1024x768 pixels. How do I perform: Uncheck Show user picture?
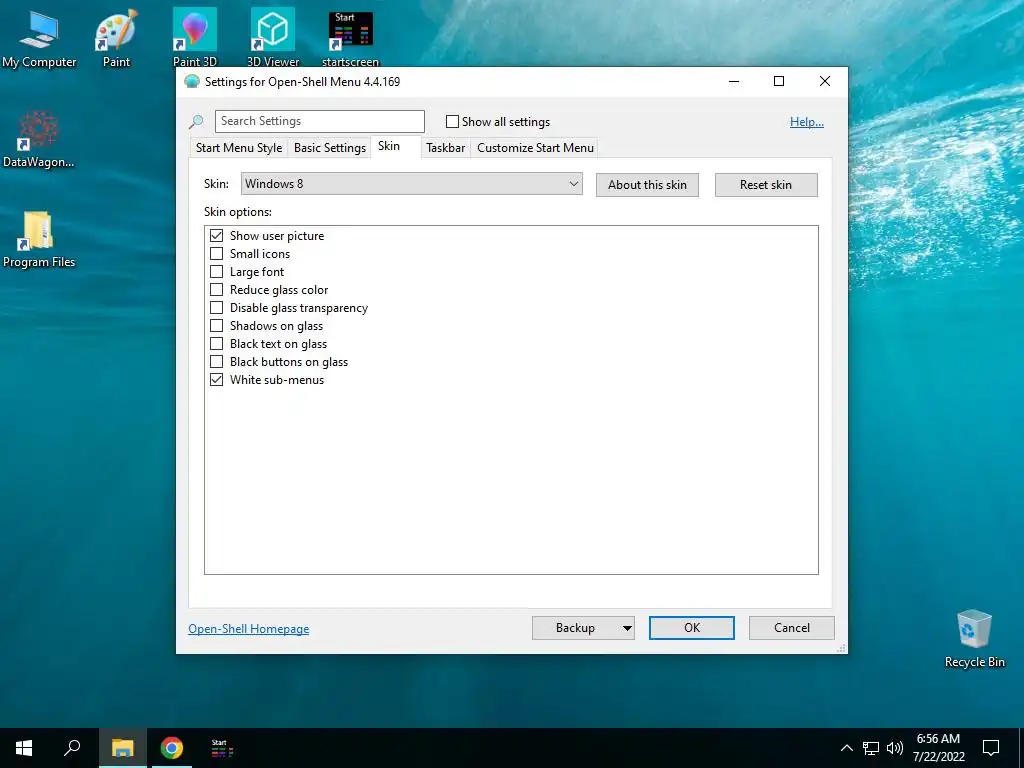[x=216, y=236]
